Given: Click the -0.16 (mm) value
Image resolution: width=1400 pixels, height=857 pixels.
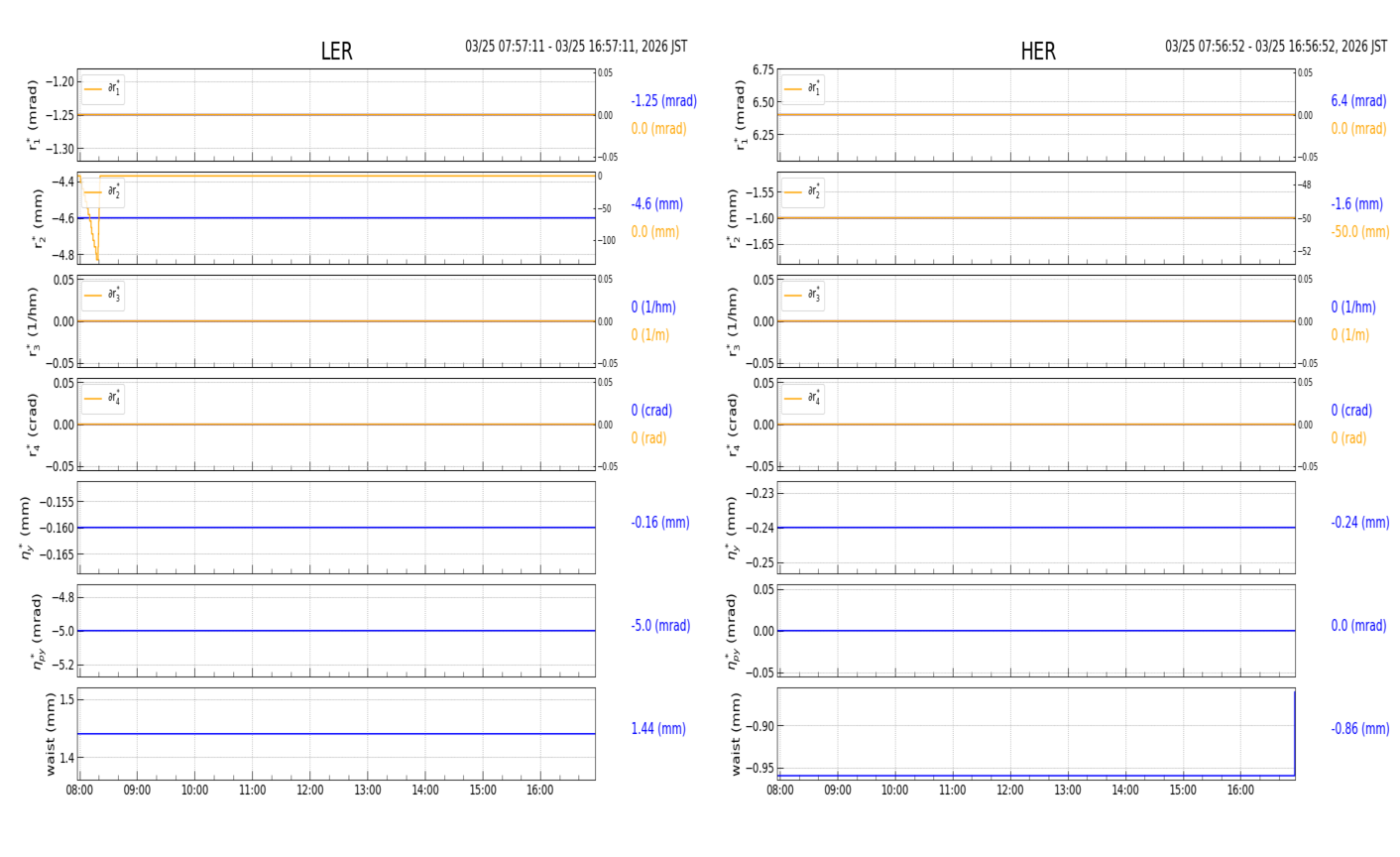Looking at the screenshot, I should tap(660, 523).
